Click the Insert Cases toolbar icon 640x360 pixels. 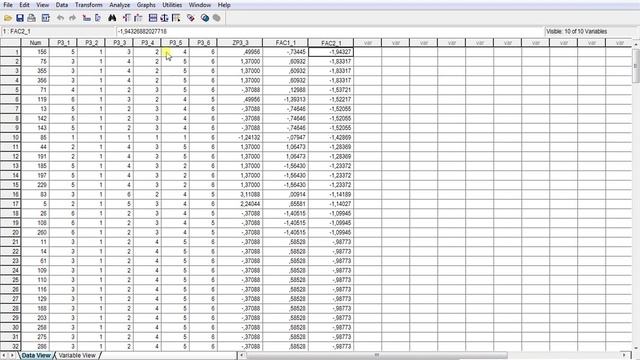point(127,18)
